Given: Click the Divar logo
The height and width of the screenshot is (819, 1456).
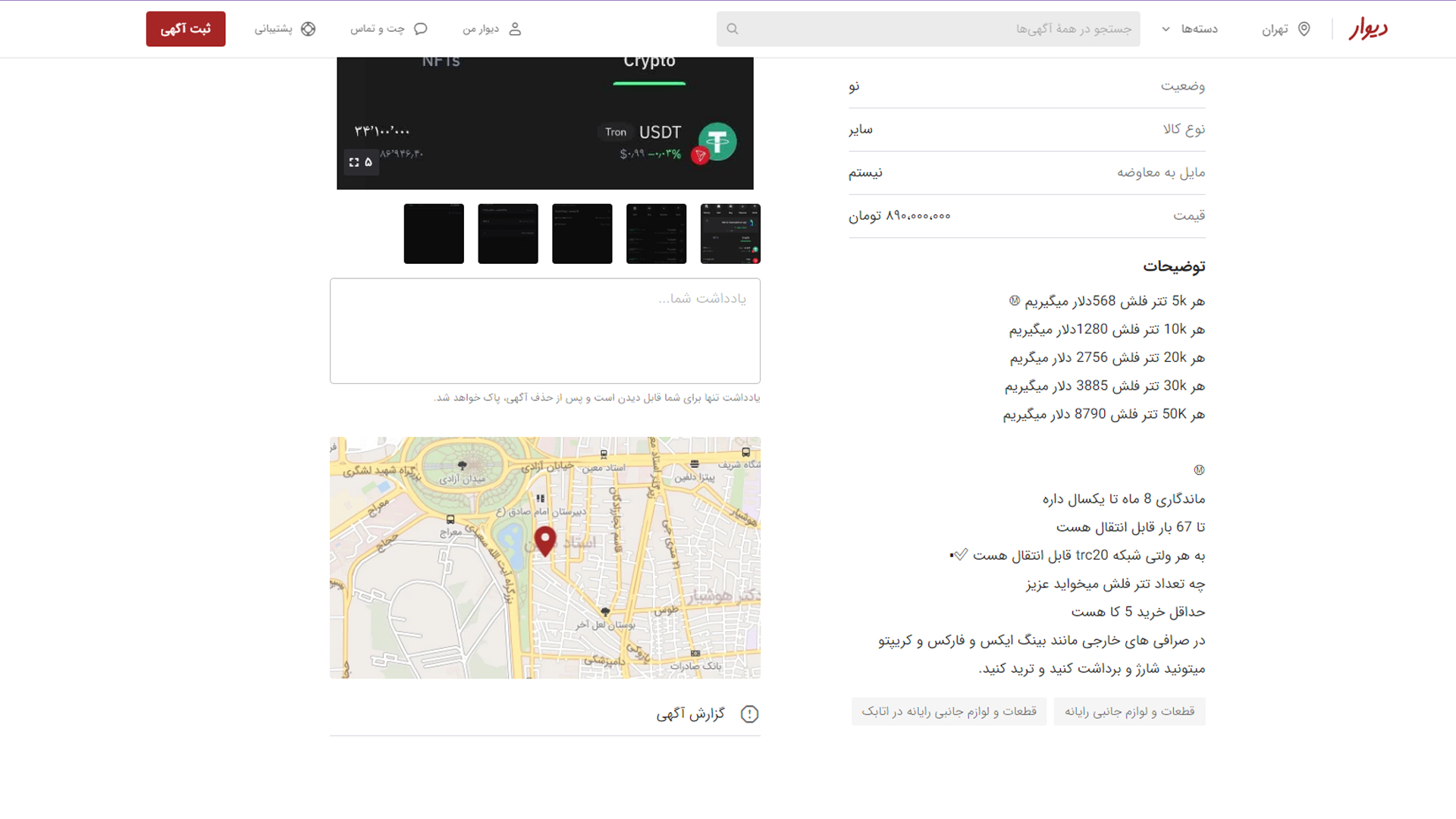Looking at the screenshot, I should coord(1368,29).
